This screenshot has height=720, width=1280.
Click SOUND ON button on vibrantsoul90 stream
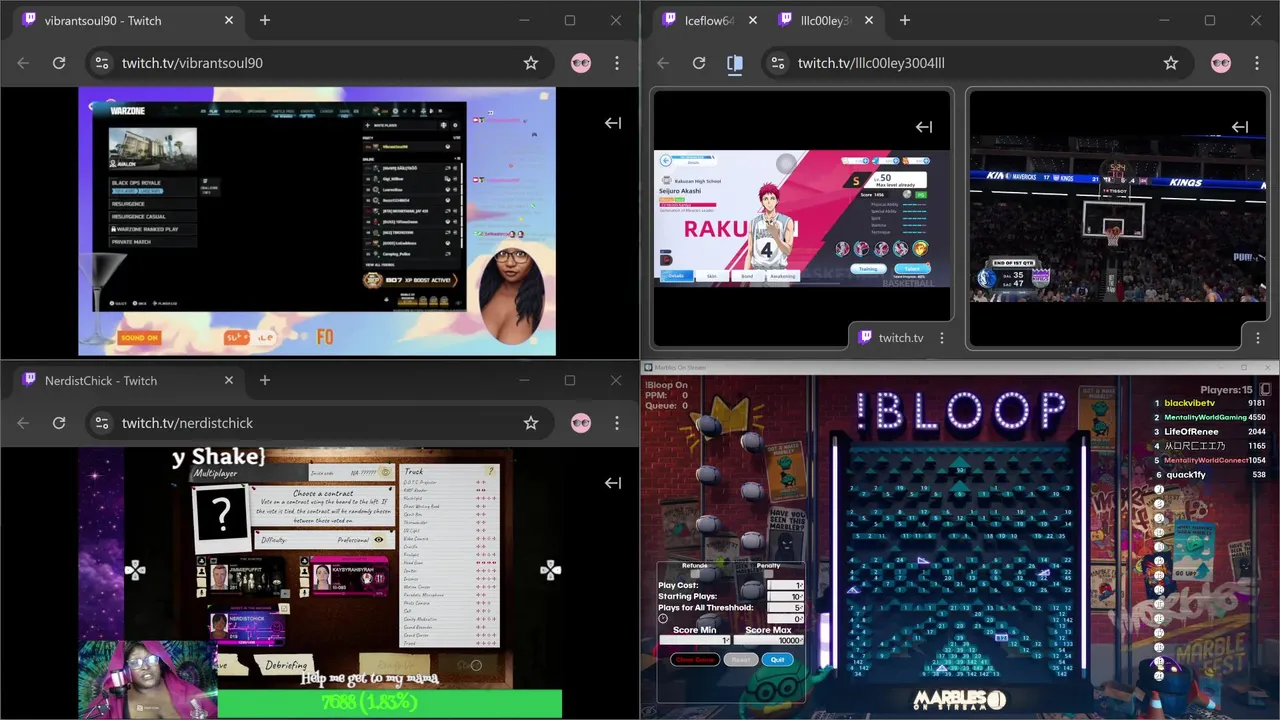click(139, 338)
